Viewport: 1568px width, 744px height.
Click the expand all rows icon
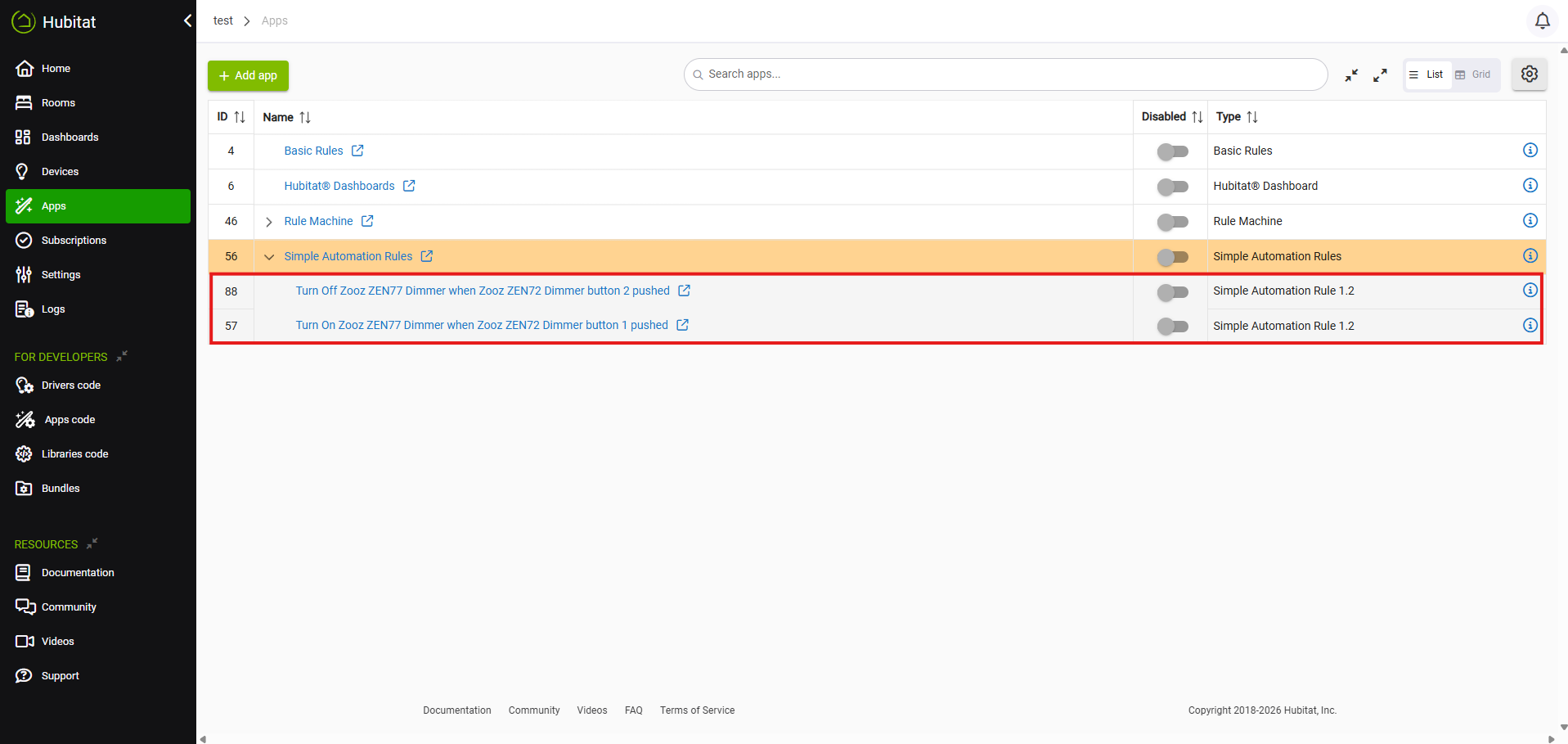(x=1380, y=75)
